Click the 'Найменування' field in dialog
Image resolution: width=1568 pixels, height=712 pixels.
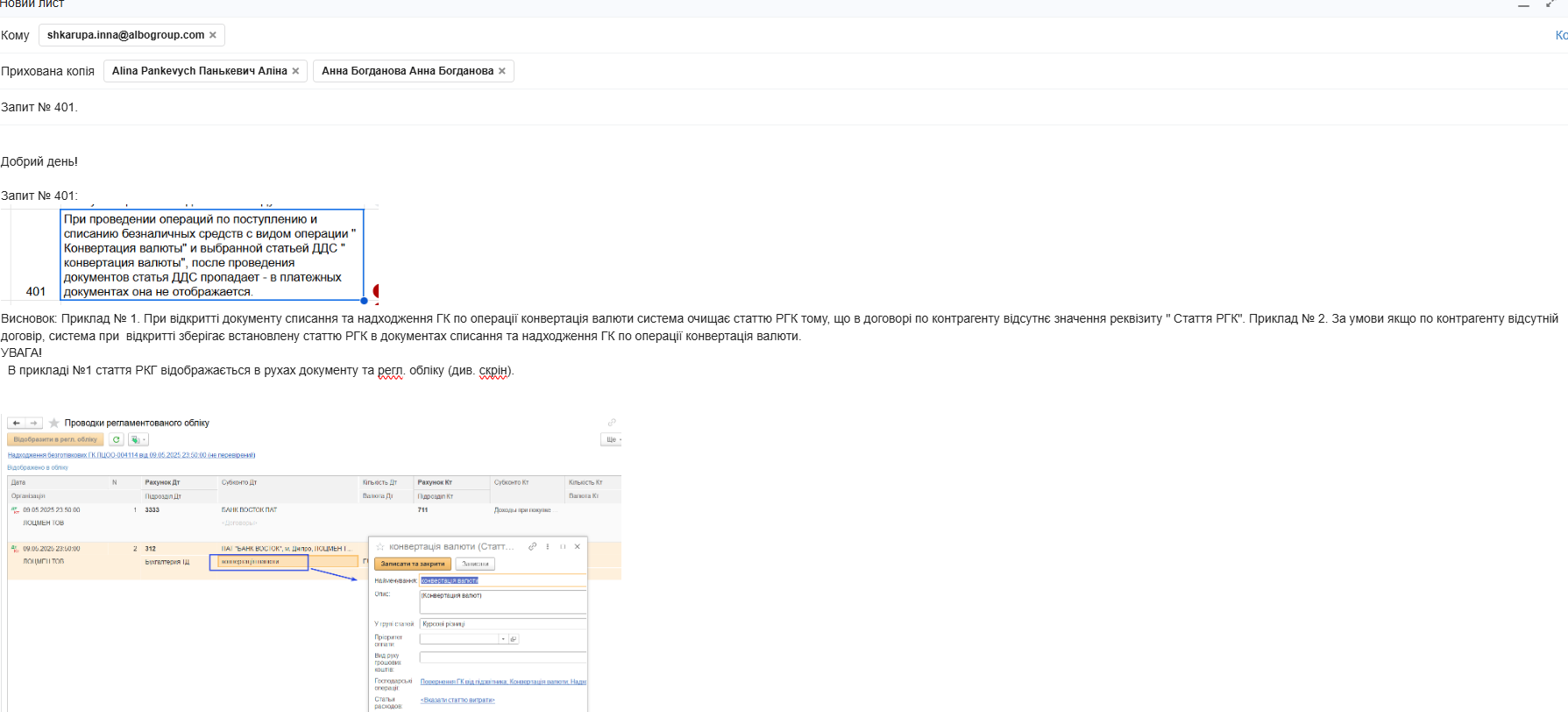pyautogui.click(x=503, y=580)
